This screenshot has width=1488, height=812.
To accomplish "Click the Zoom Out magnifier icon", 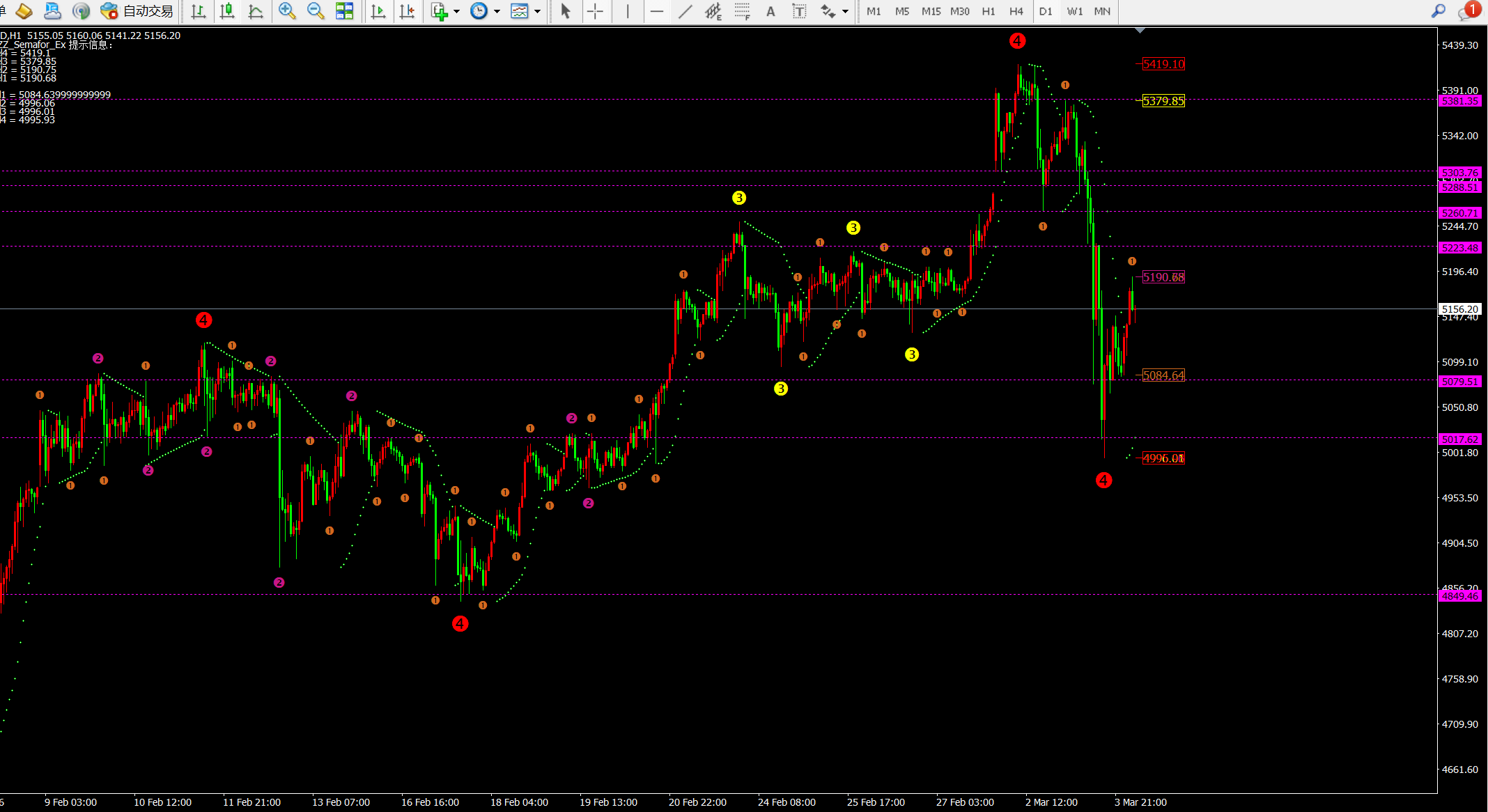I will click(x=316, y=11).
